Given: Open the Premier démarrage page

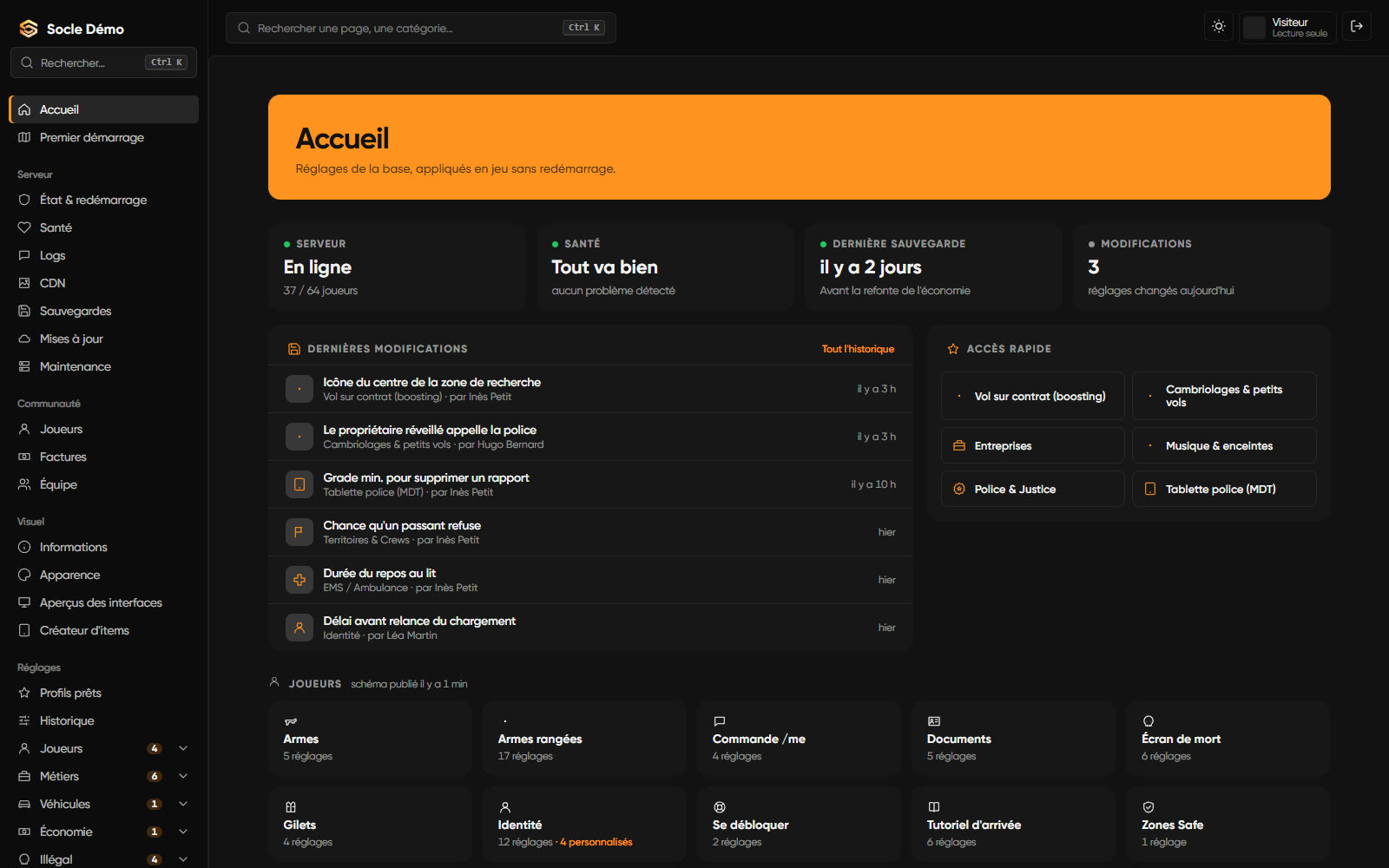Looking at the screenshot, I should 104,137.
